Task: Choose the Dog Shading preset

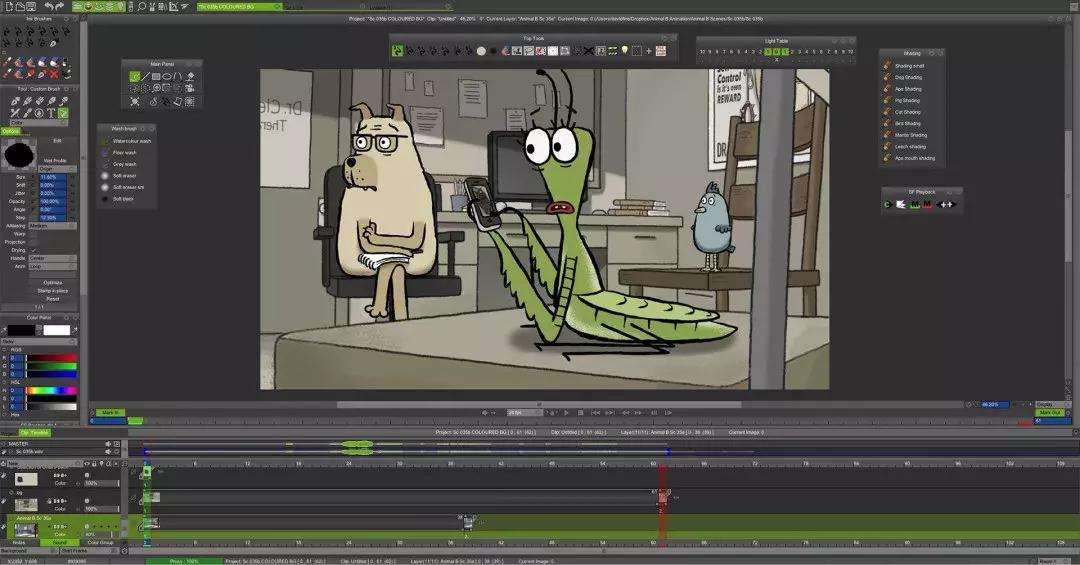Action: point(908,77)
